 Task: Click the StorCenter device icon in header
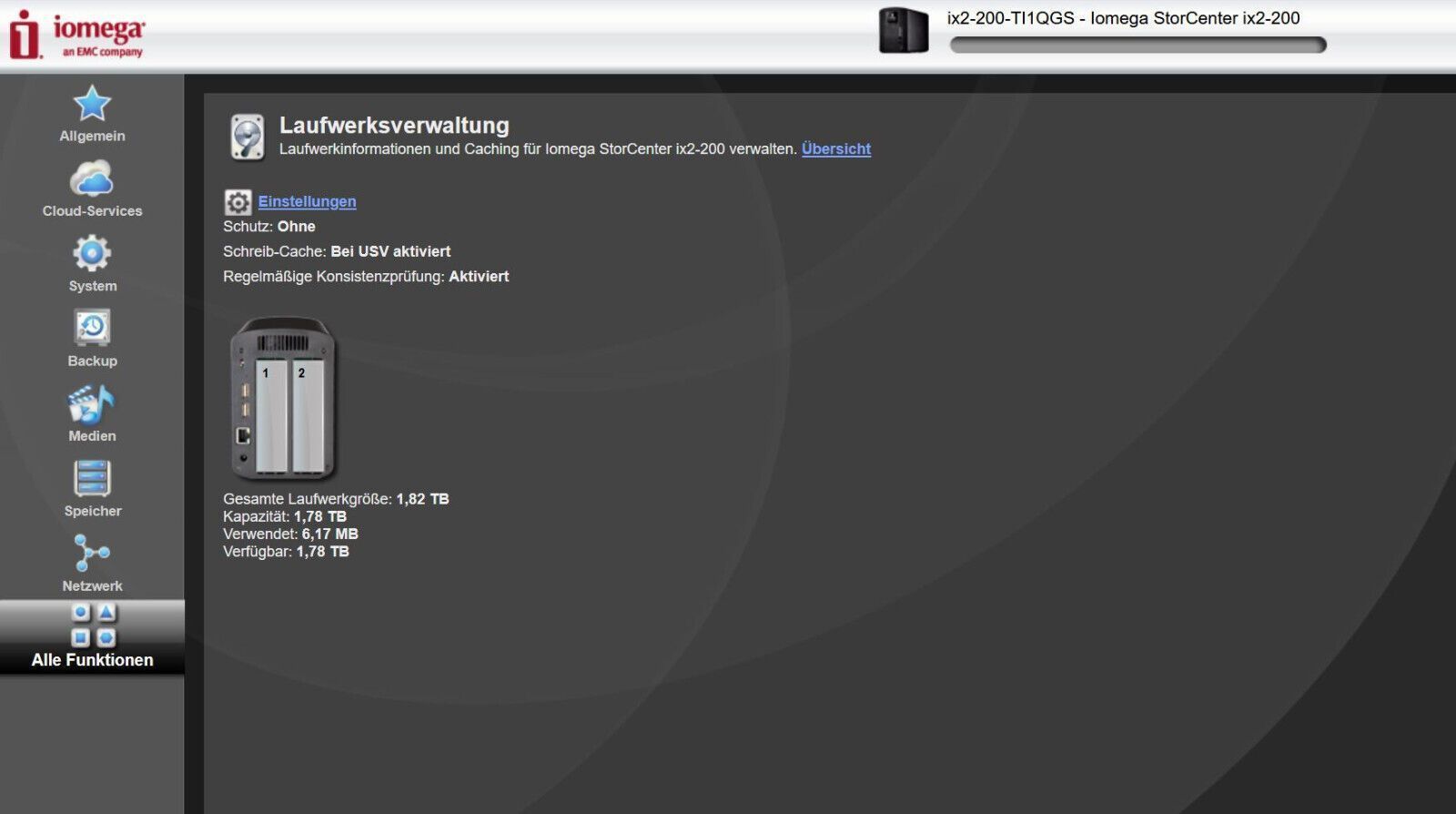coord(903,30)
